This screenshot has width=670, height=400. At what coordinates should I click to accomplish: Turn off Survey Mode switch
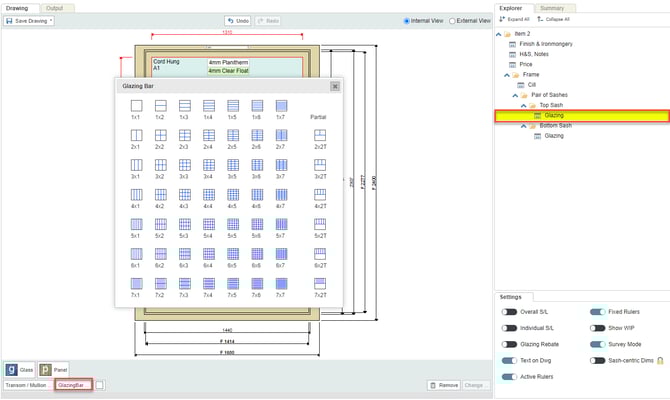[x=597, y=343]
